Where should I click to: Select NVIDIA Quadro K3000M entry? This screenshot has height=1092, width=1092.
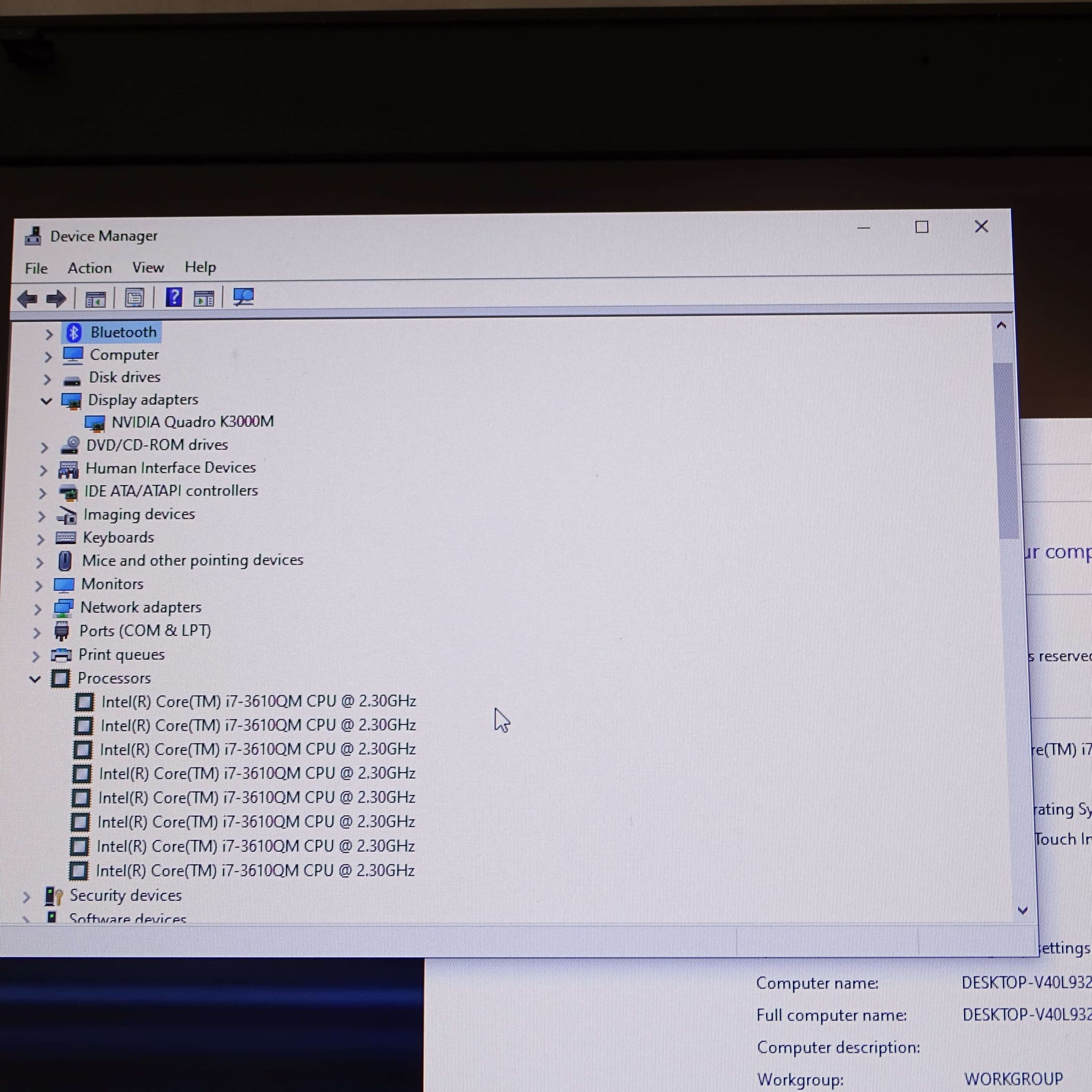[192, 422]
